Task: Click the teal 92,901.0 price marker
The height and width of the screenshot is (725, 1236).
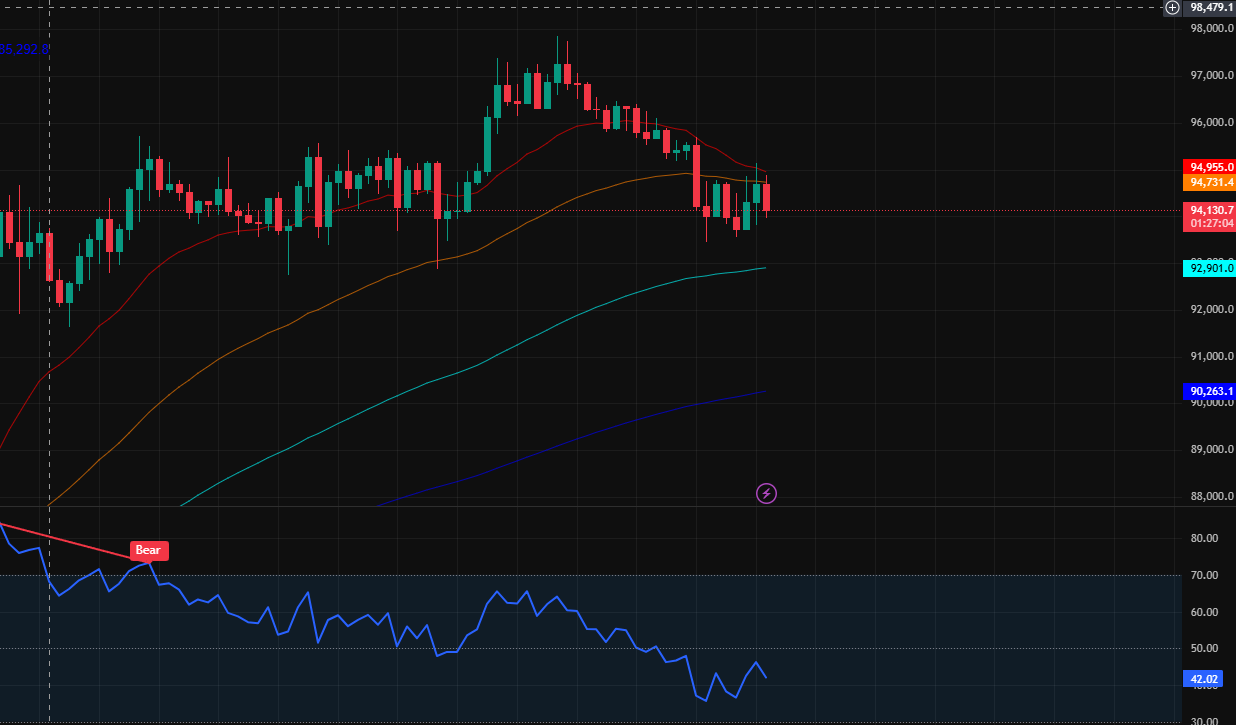Action: tap(1209, 268)
